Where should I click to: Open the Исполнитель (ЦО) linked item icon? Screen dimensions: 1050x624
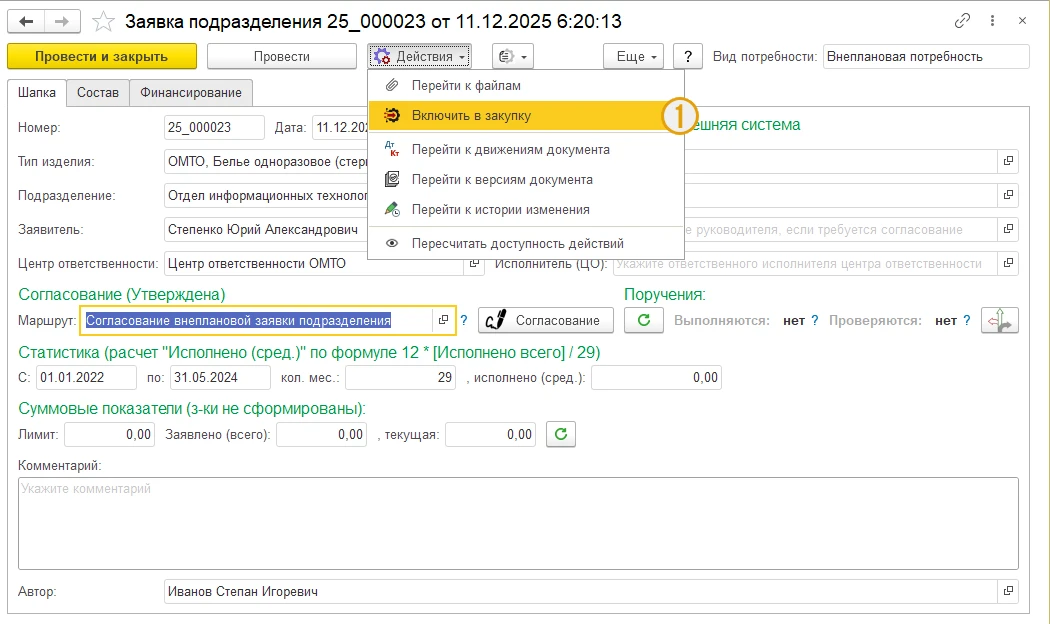[1008, 263]
